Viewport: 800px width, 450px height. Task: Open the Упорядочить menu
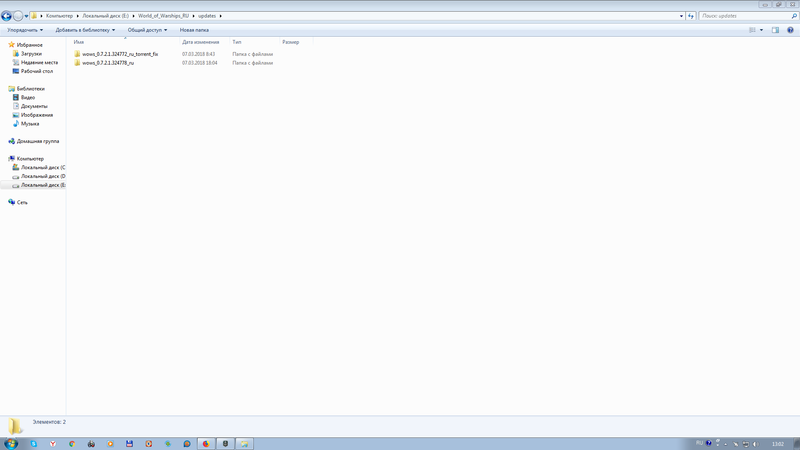(x=25, y=30)
